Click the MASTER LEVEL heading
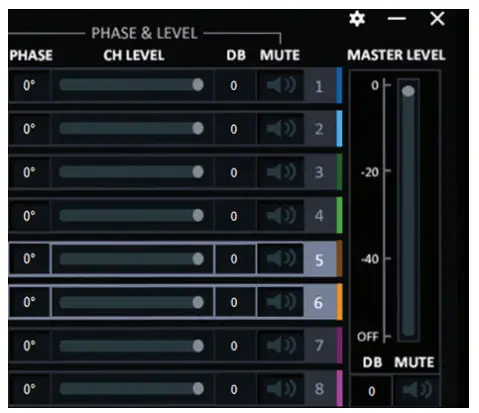Image resolution: width=479 pixels, height=413 pixels. point(396,55)
